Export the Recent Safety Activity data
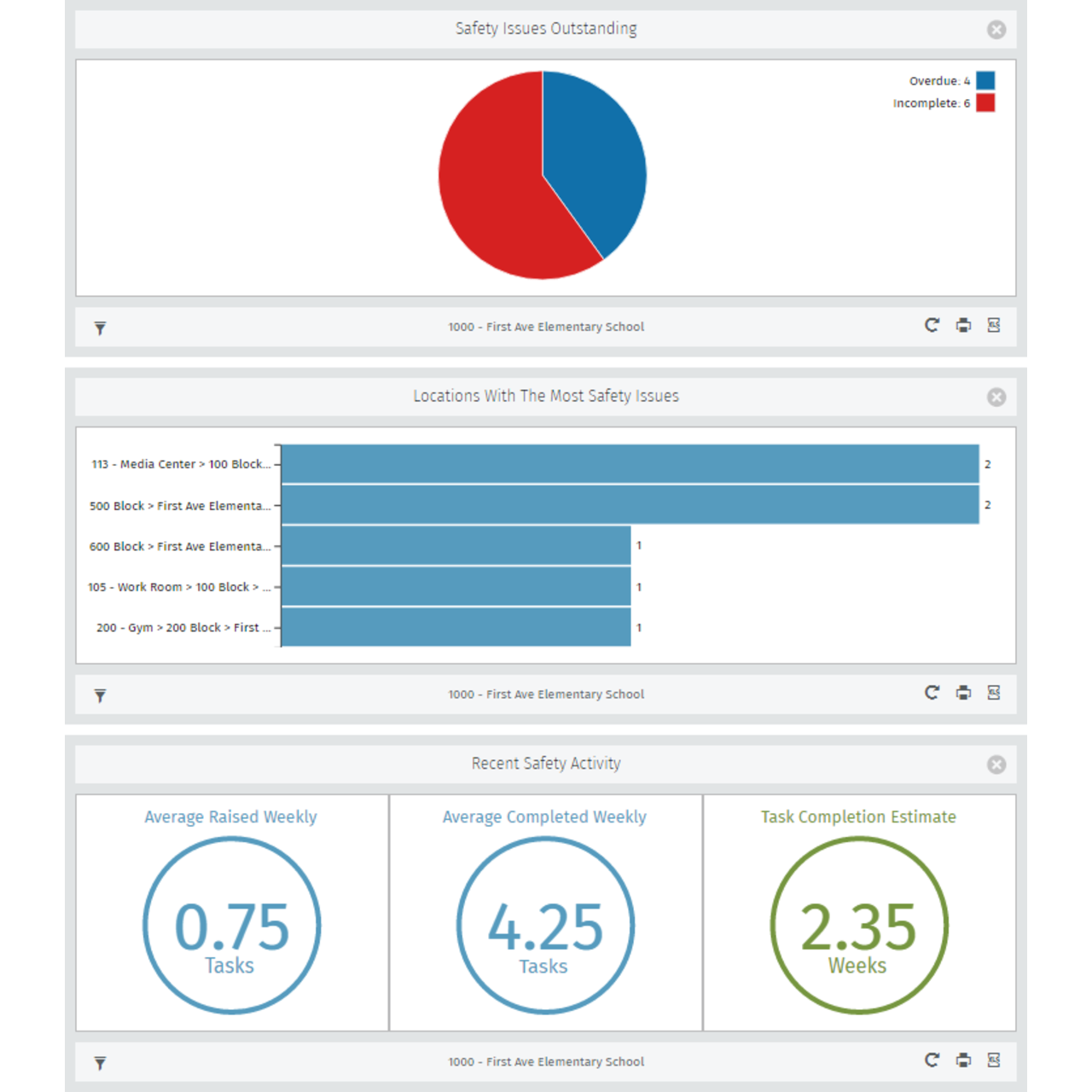The image size is (1092, 1092). tap(994, 1060)
